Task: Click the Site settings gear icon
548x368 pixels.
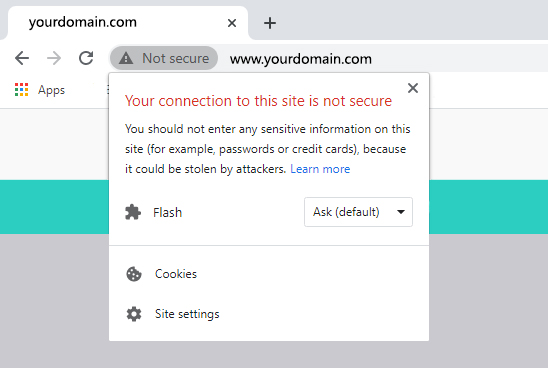Action: pos(134,314)
